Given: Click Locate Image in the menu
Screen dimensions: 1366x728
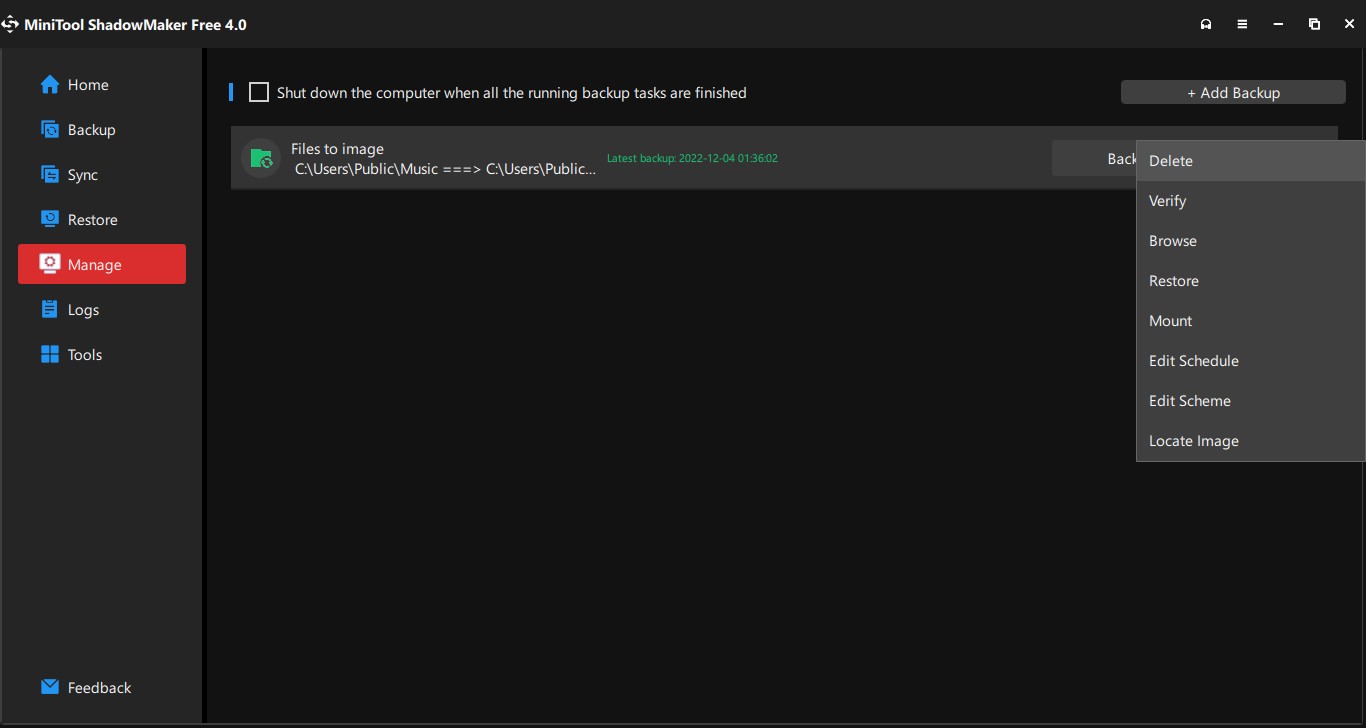Looking at the screenshot, I should click(1193, 441).
